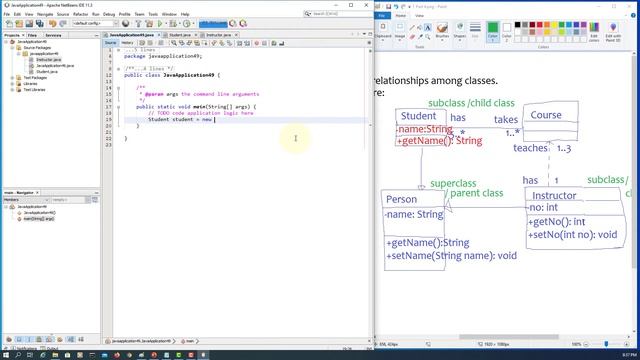
Task: Open Instructor.java in Projects tree
Action: [48, 60]
